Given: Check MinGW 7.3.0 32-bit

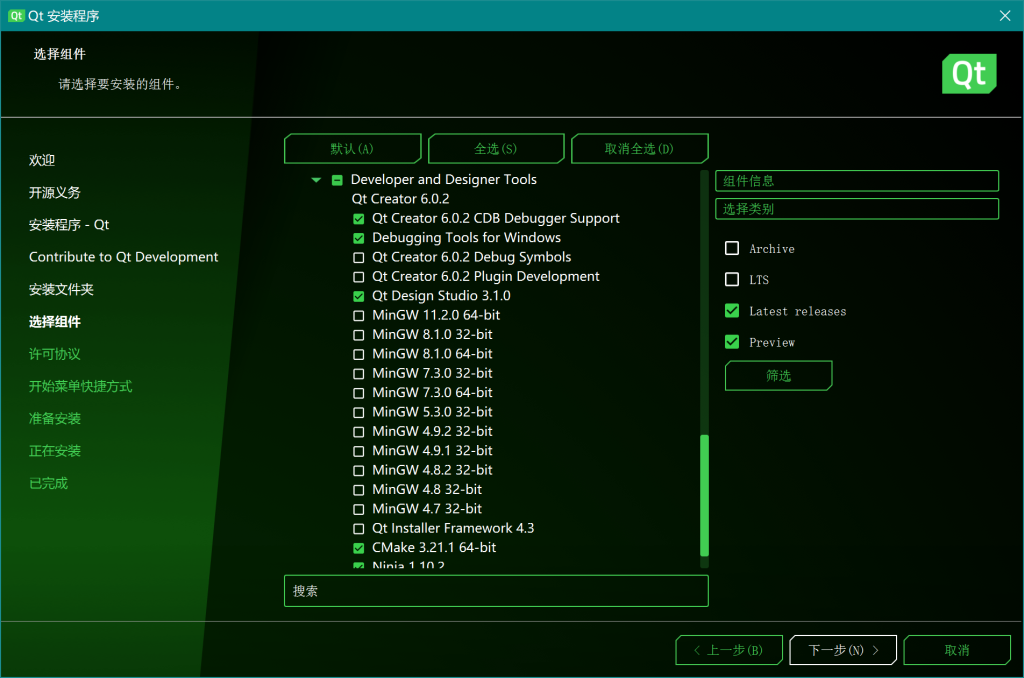Looking at the screenshot, I should point(359,374).
